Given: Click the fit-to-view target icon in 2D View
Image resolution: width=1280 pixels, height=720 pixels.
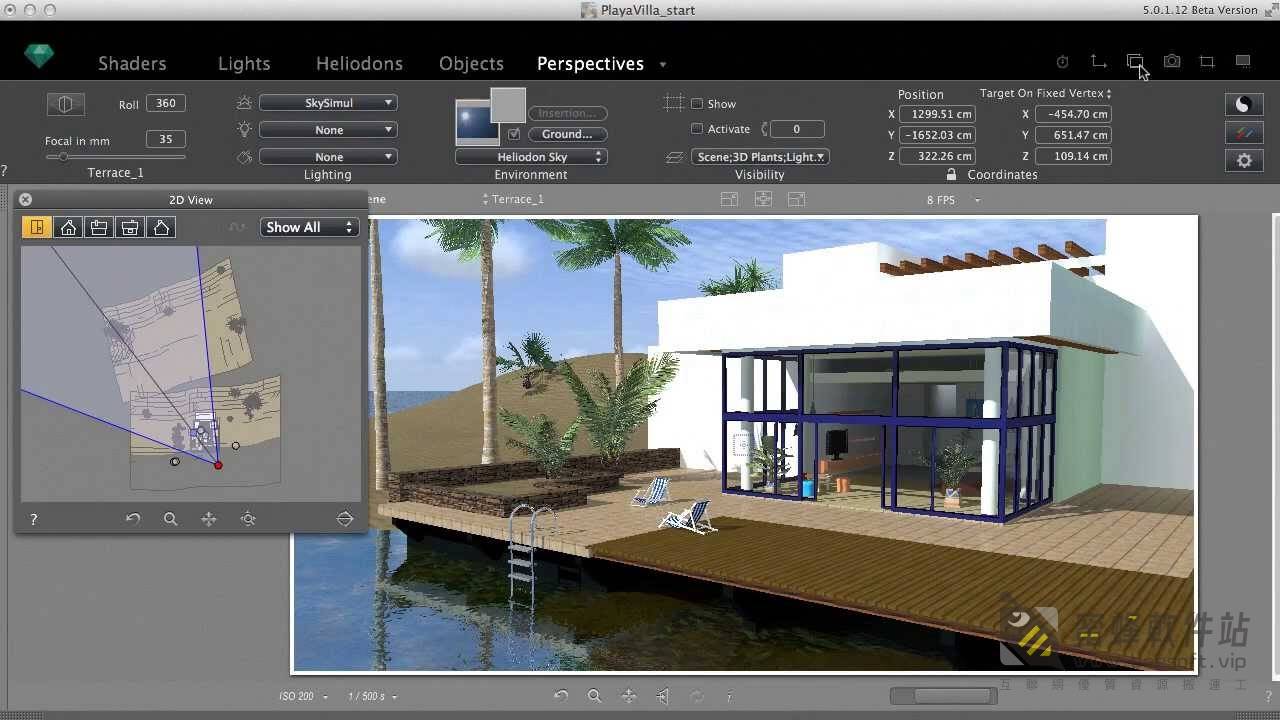Looking at the screenshot, I should click(248, 519).
